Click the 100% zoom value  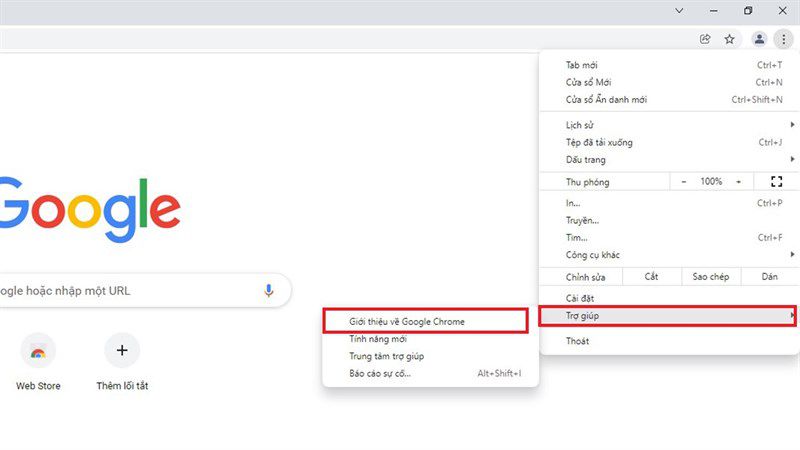pos(711,182)
